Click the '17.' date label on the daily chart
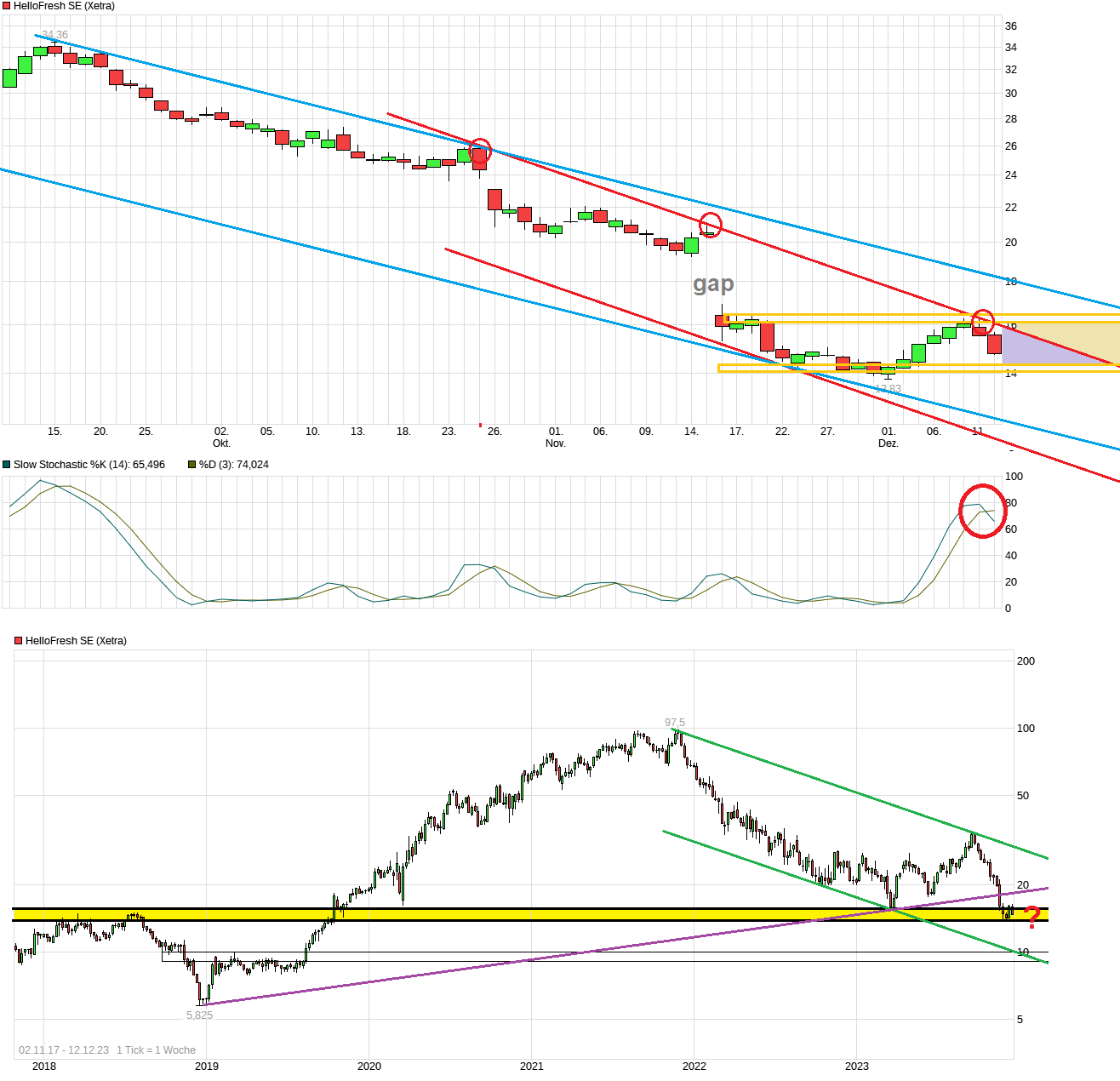Screen dimensions: 1120x1081 736,432
